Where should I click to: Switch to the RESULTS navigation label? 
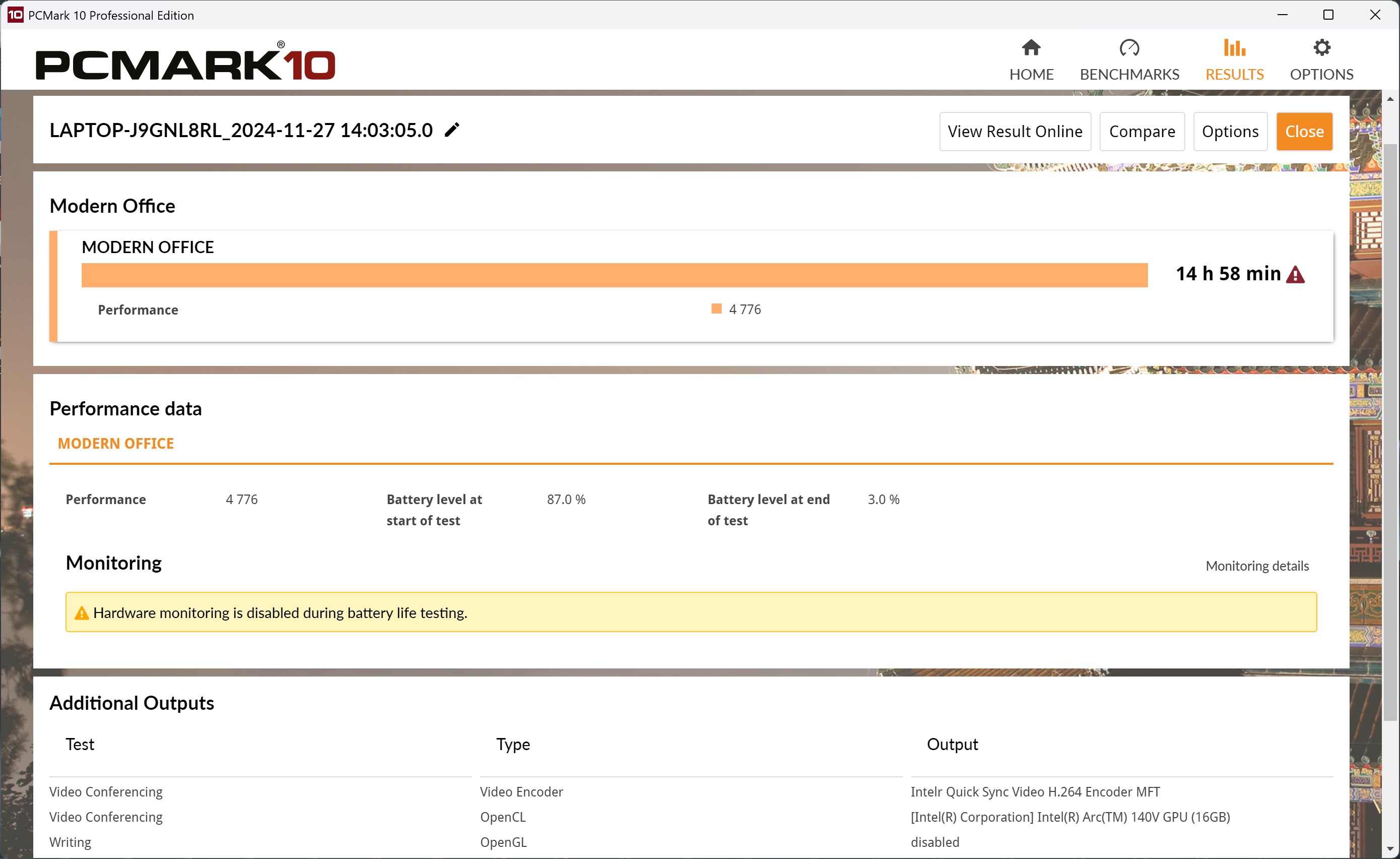pyautogui.click(x=1234, y=75)
